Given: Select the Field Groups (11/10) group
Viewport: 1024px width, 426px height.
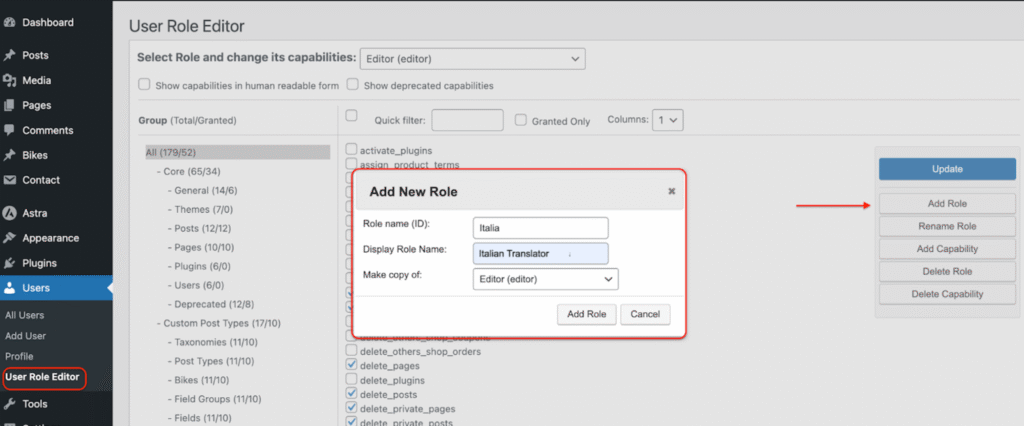Looking at the screenshot, I should pos(217,399).
